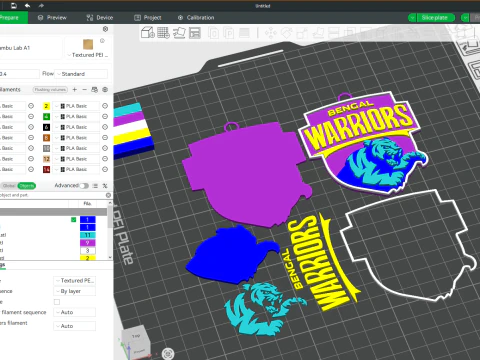Click filament 2 yellow color swatch
The height and width of the screenshot is (360, 480).
click(46, 106)
